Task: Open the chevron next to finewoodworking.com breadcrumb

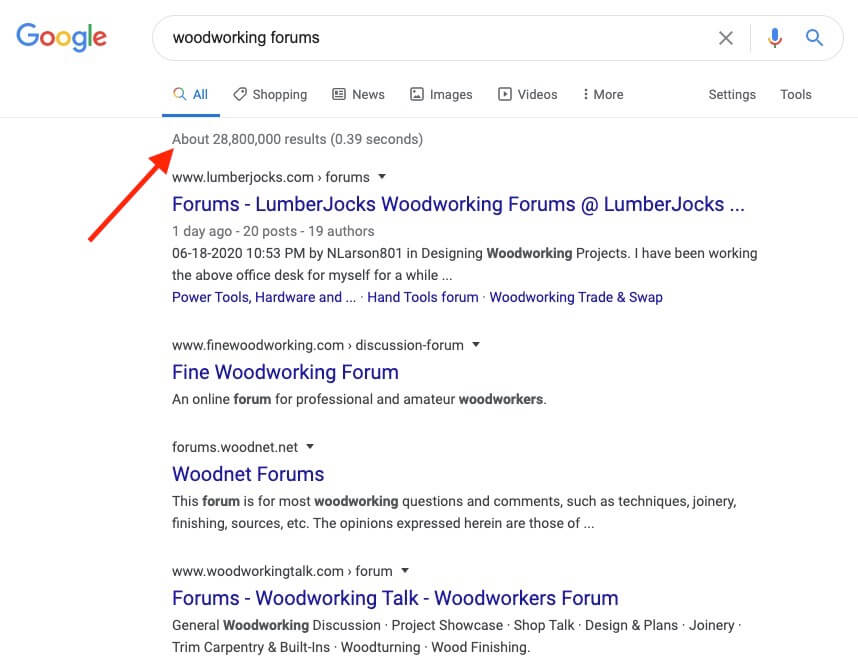Action: tap(474, 344)
